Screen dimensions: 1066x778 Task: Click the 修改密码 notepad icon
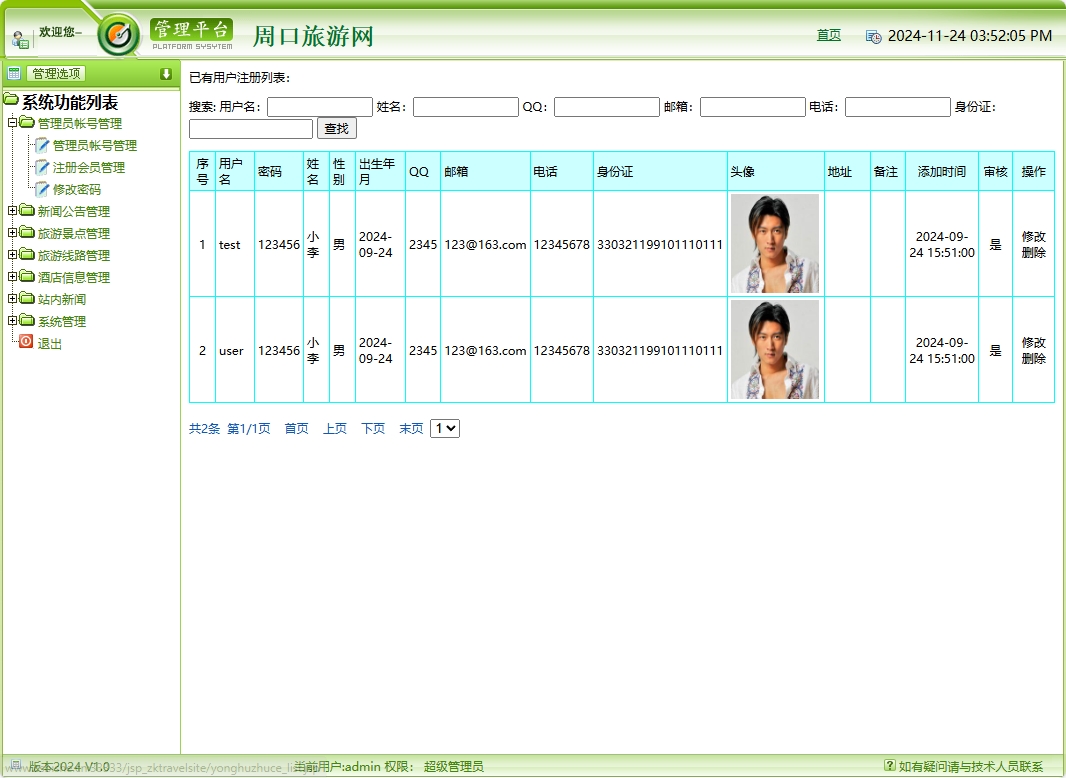pos(43,189)
